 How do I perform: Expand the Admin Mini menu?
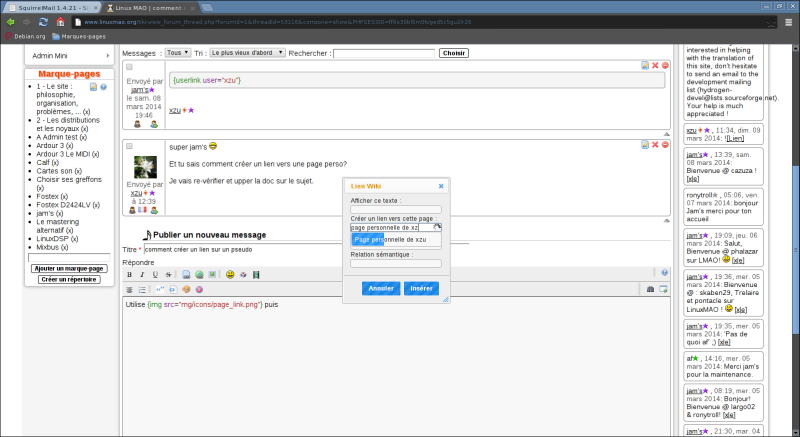pos(69,56)
